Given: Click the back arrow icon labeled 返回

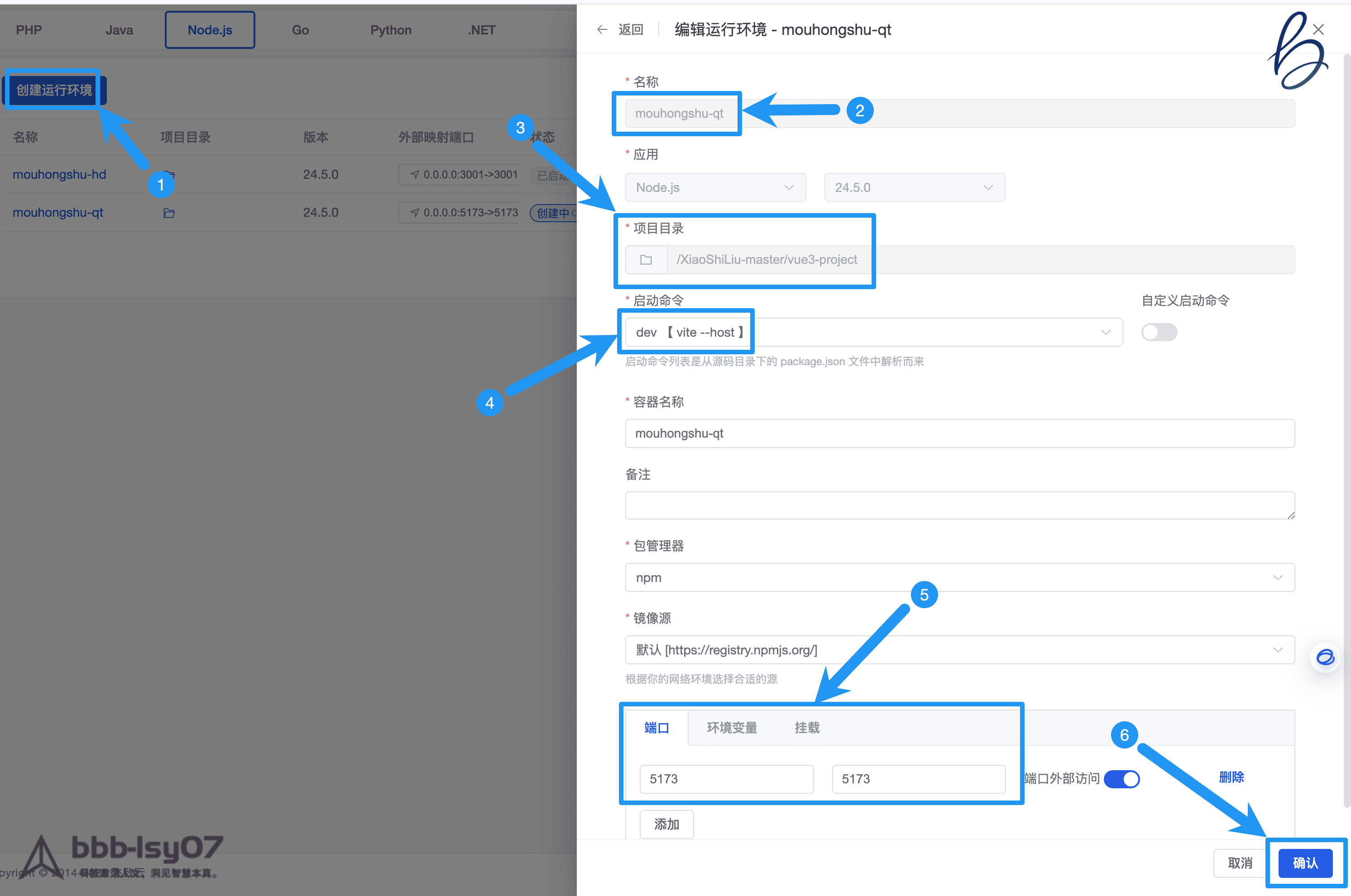Looking at the screenshot, I should point(602,30).
